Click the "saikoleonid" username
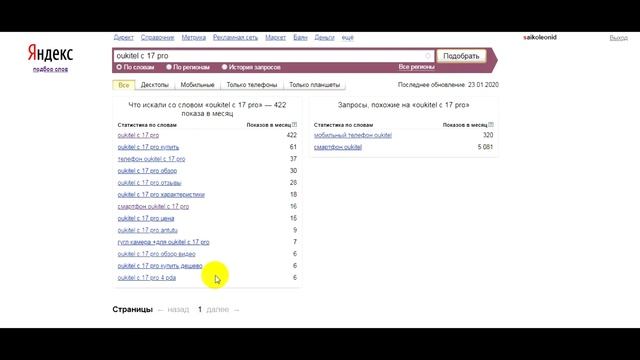This screenshot has width=640, height=360. [x=540, y=37]
